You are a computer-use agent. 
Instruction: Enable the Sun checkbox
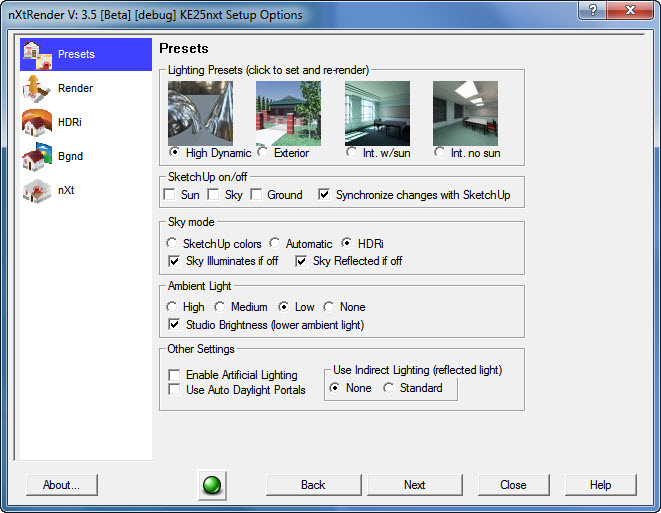click(x=169, y=194)
